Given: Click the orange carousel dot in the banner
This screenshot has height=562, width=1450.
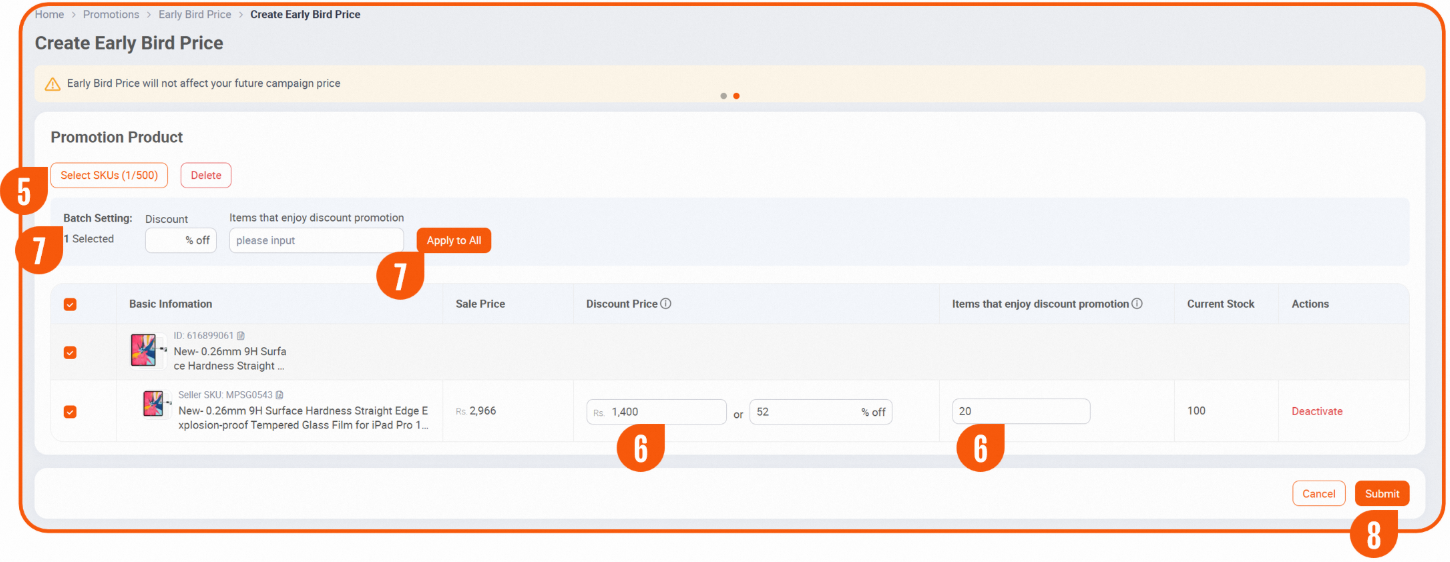Looking at the screenshot, I should click(736, 96).
